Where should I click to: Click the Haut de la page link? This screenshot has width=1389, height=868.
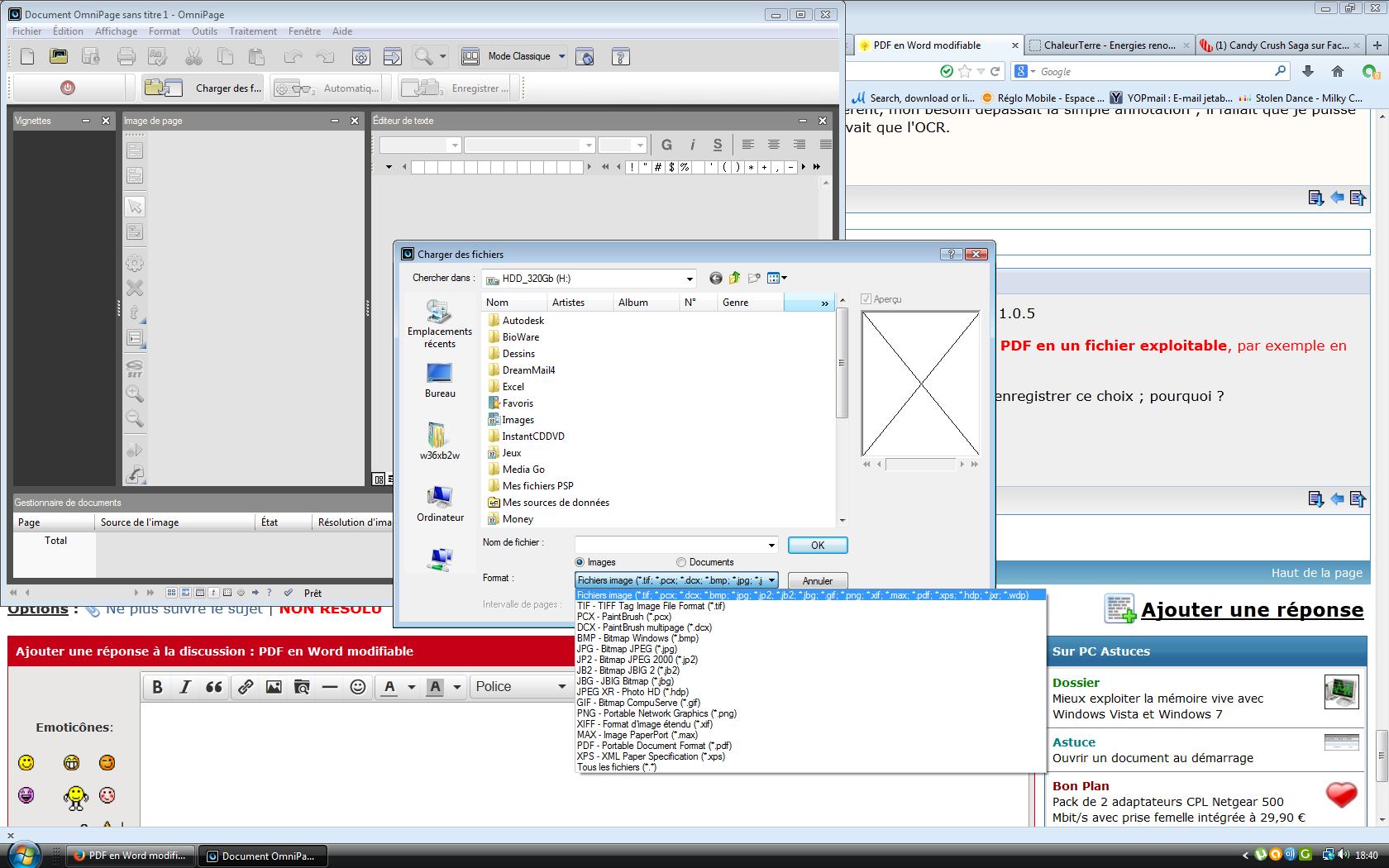point(1317,573)
